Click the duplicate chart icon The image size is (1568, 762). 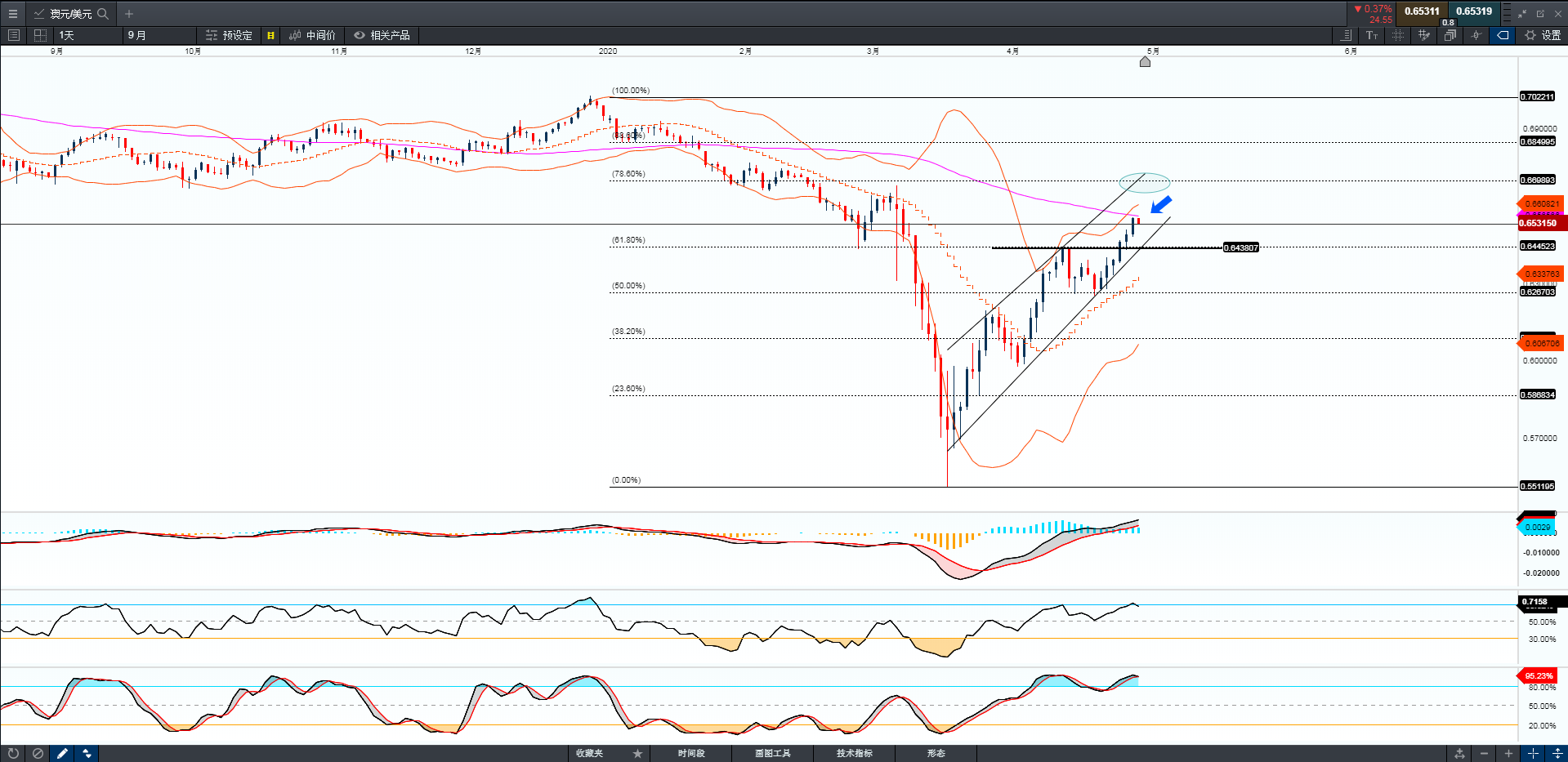click(1450, 35)
